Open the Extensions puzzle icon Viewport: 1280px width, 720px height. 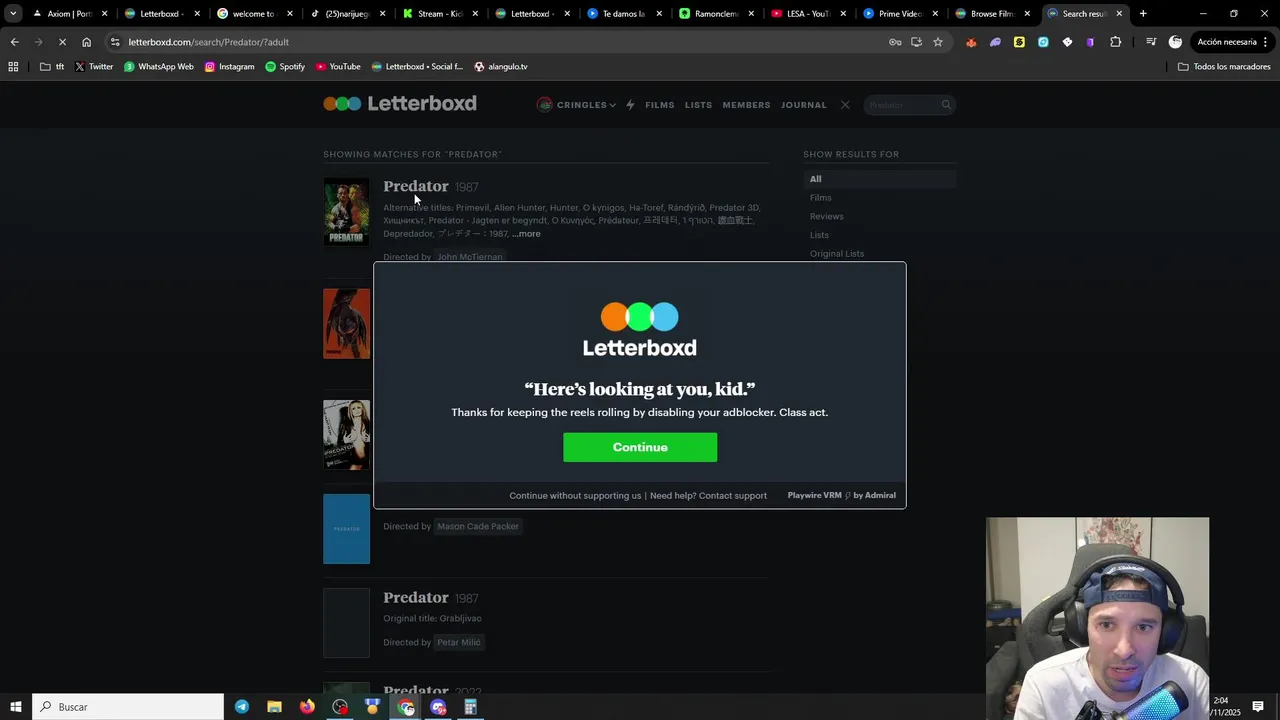[x=1116, y=42]
